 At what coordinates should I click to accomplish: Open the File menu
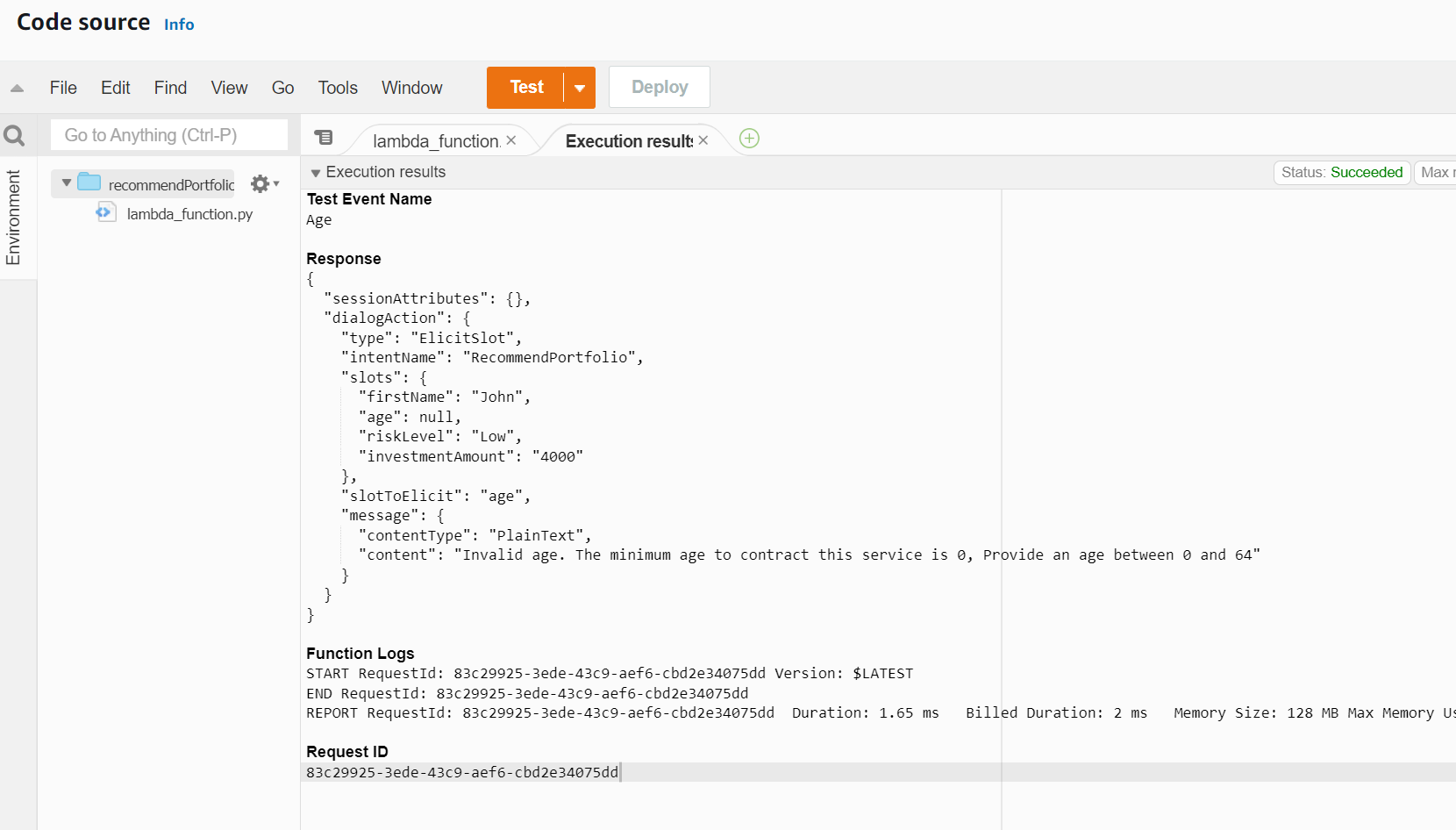62,88
